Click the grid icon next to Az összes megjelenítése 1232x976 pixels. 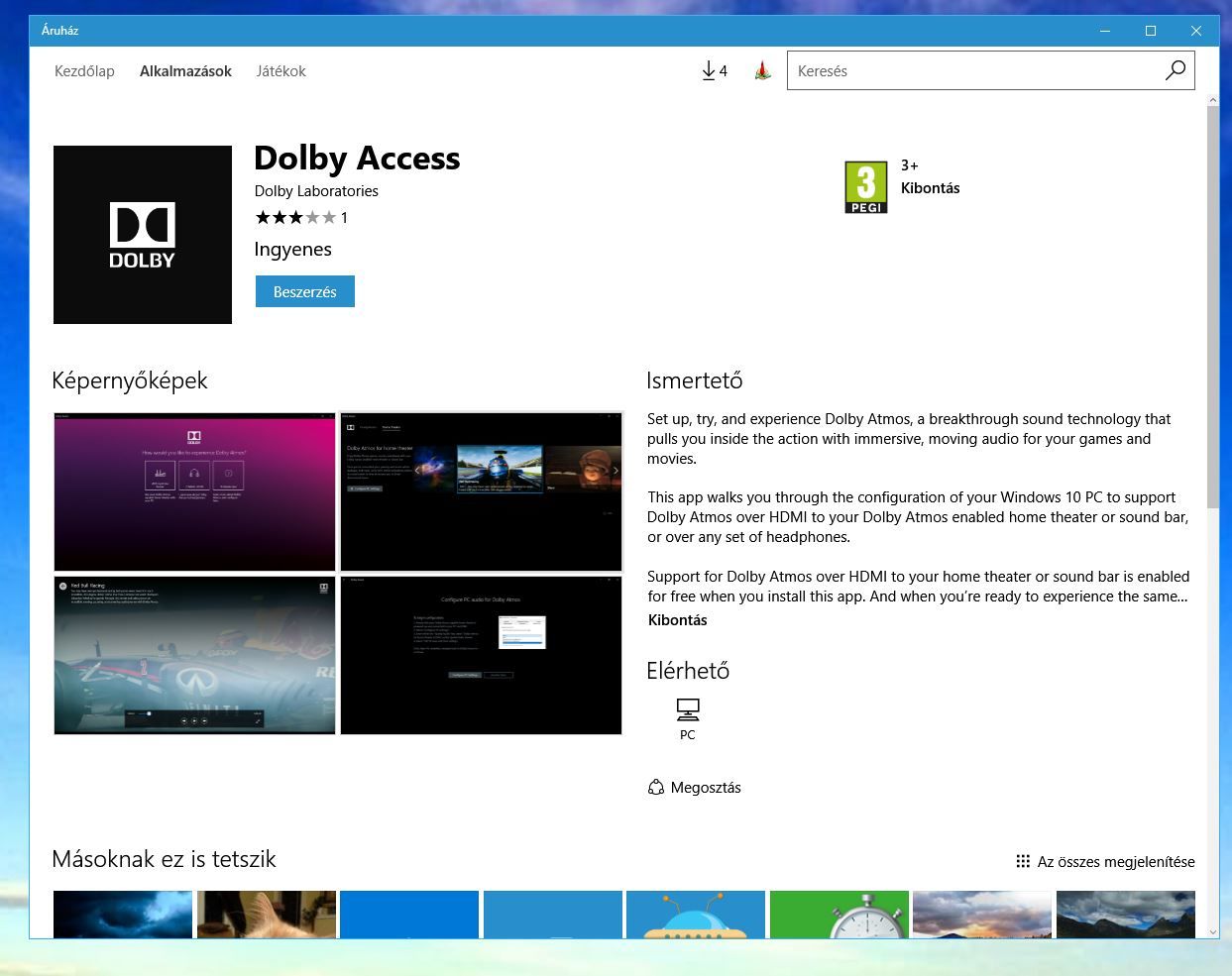pyautogui.click(x=1023, y=861)
